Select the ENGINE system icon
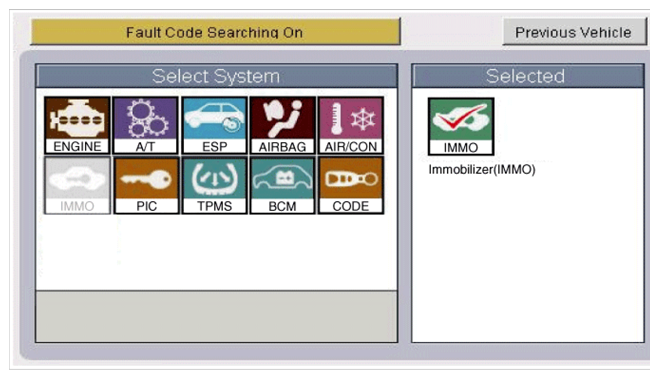Viewport: 659px width, 379px height. coord(77,125)
